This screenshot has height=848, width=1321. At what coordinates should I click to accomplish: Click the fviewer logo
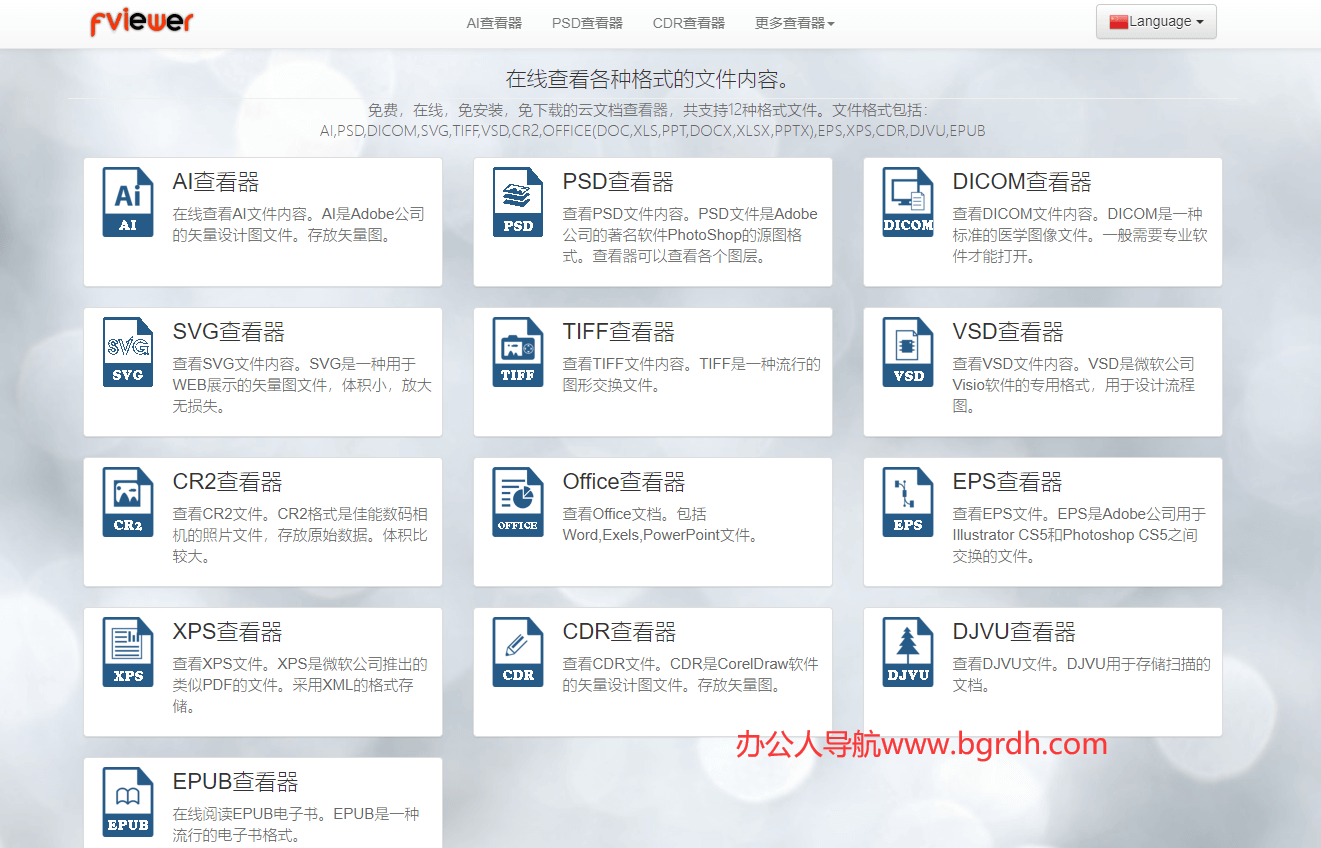[x=142, y=21]
